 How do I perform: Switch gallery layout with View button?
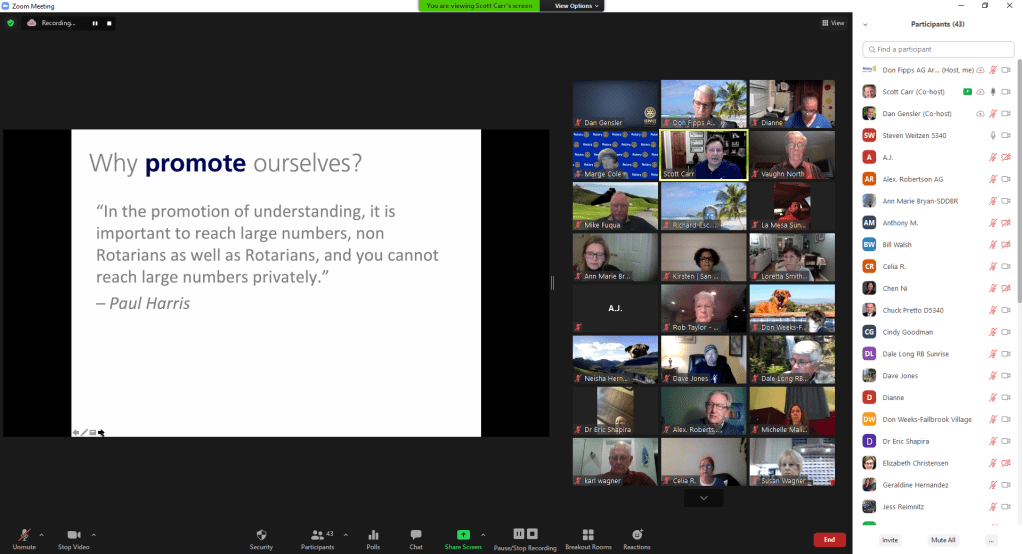[832, 22]
